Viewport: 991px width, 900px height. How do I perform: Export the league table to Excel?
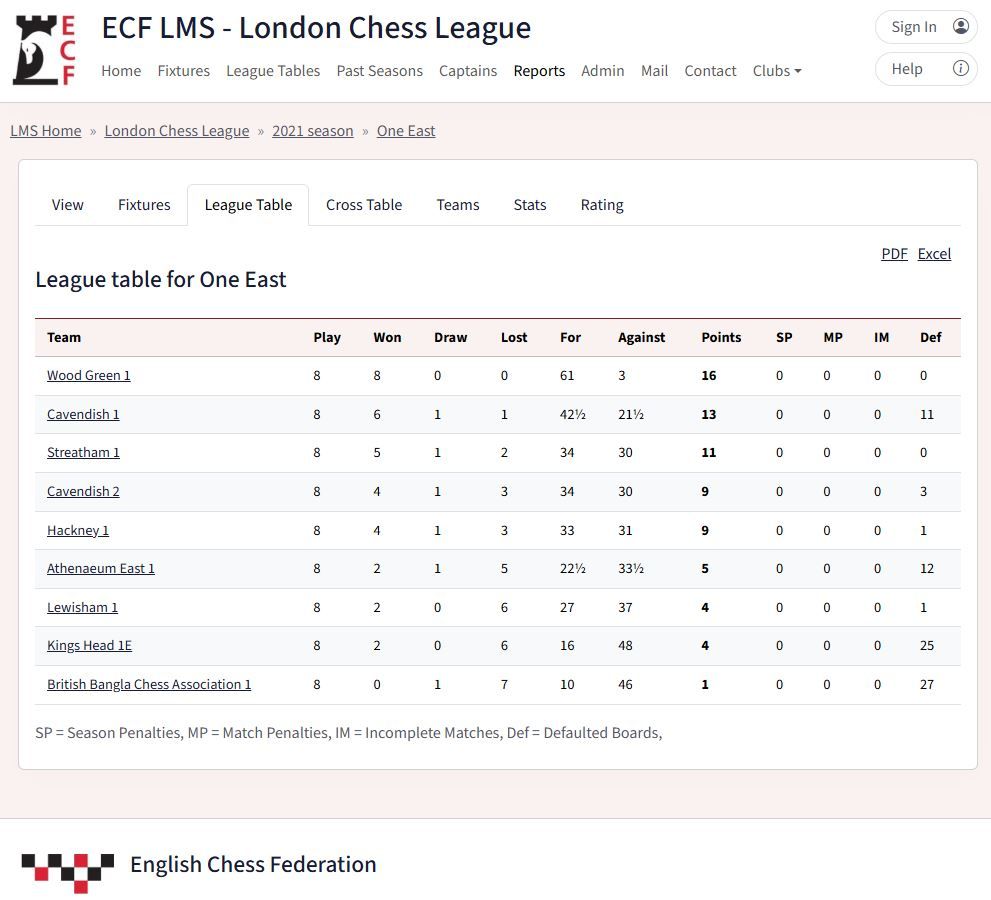(x=934, y=254)
